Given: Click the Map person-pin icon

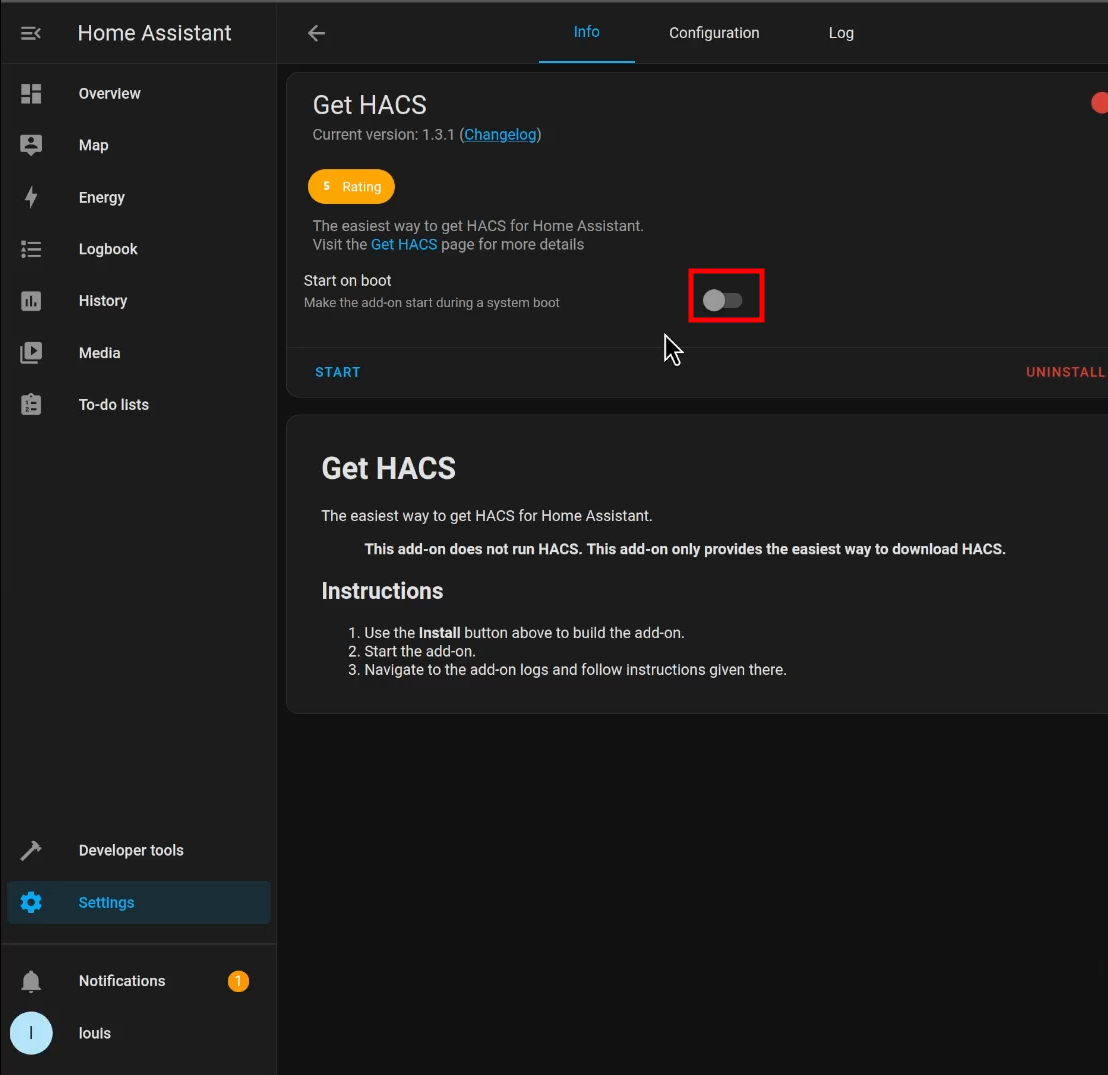Looking at the screenshot, I should point(31,145).
